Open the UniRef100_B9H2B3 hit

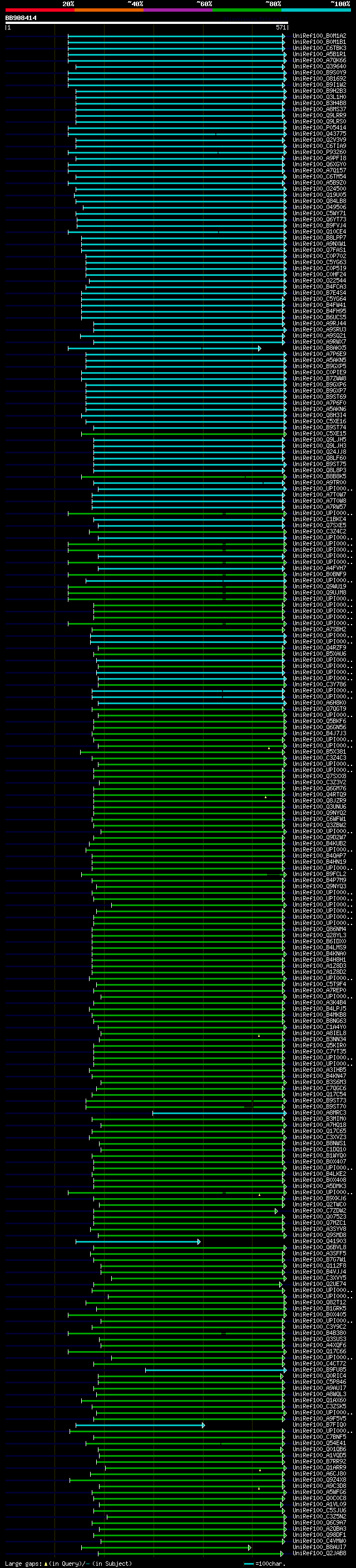pyautogui.click(x=319, y=91)
